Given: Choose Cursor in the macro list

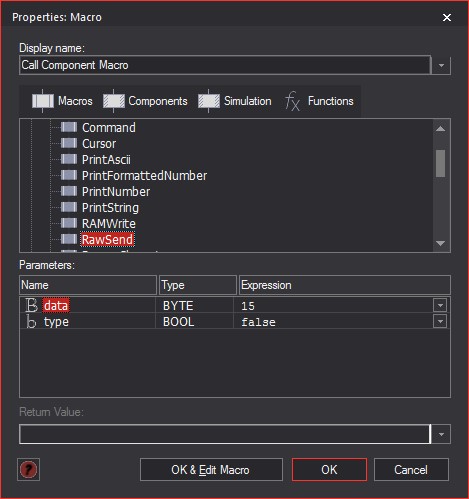Looking at the screenshot, I should click(x=99, y=144).
